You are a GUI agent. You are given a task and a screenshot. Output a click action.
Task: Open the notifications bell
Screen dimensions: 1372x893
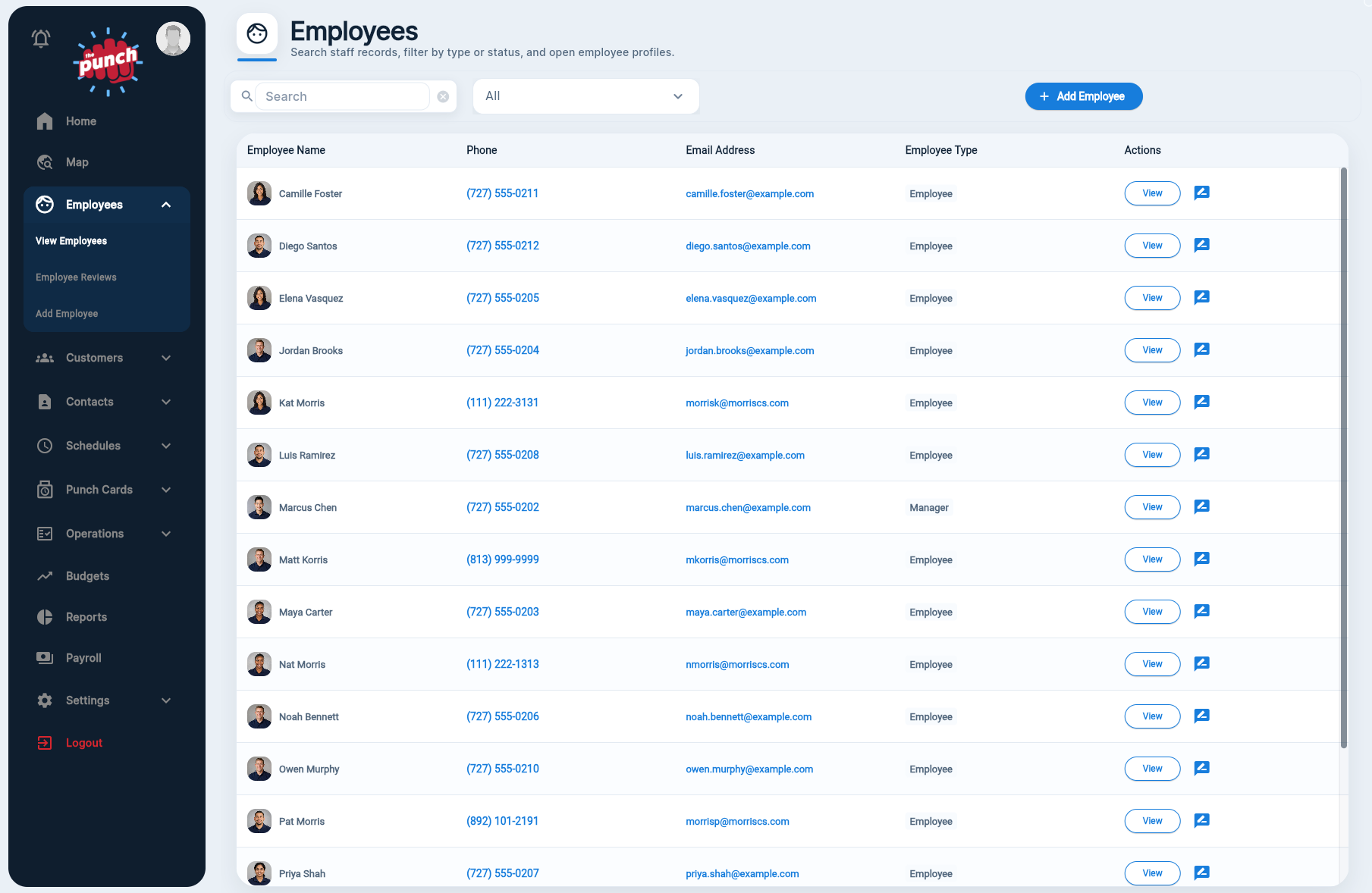[41, 39]
